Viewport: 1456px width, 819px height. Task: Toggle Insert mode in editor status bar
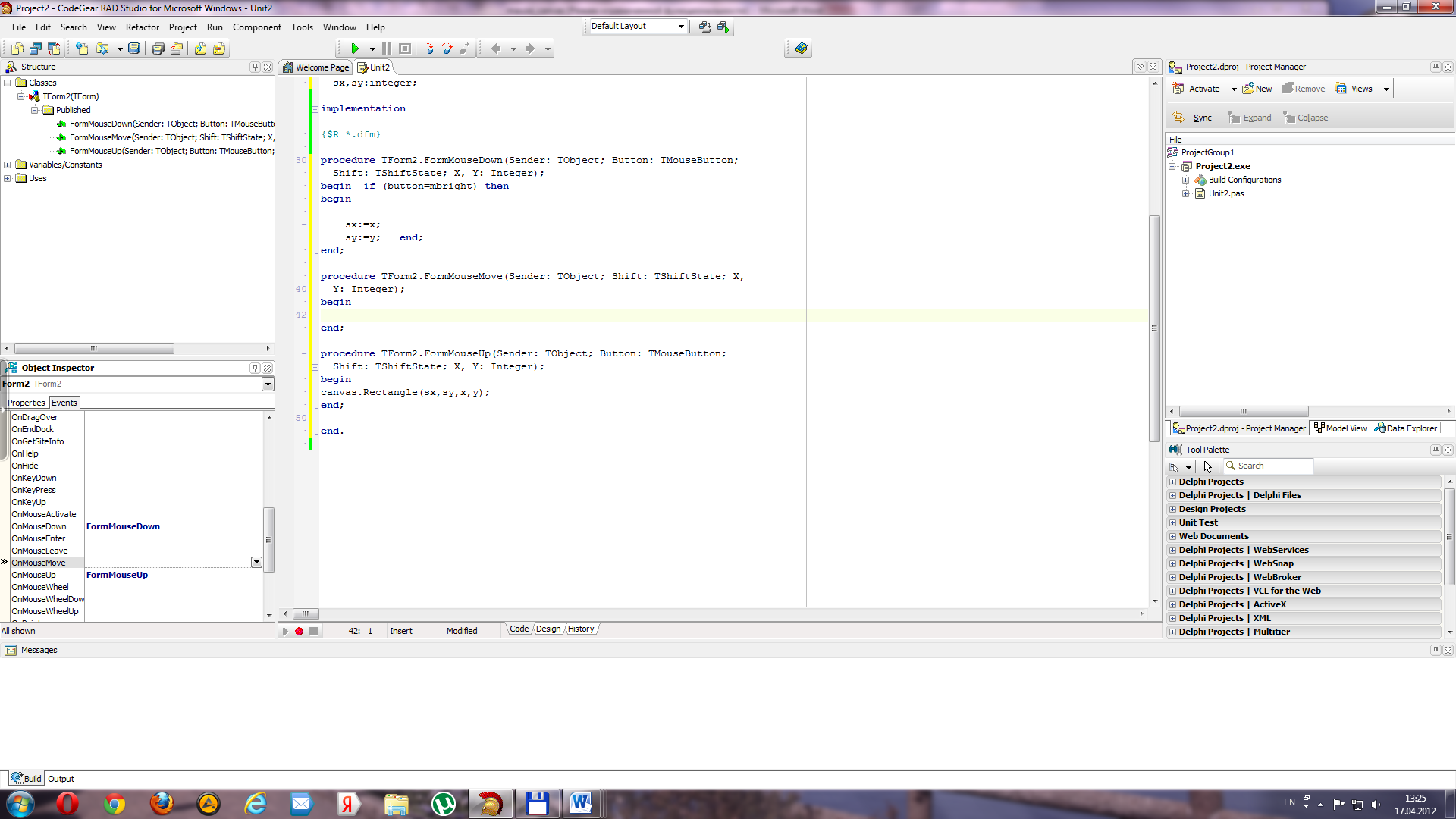tap(401, 631)
